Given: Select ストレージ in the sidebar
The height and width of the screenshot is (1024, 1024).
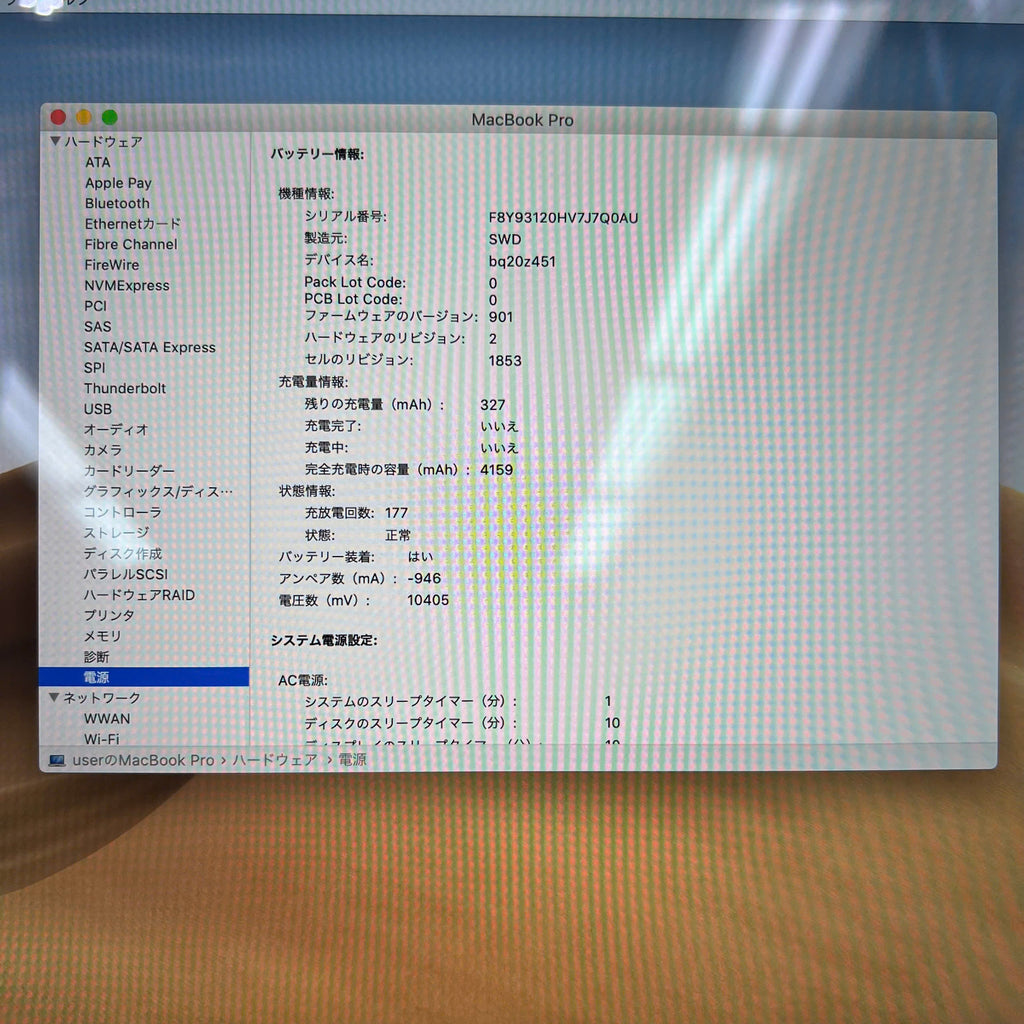Looking at the screenshot, I should click(x=116, y=532).
